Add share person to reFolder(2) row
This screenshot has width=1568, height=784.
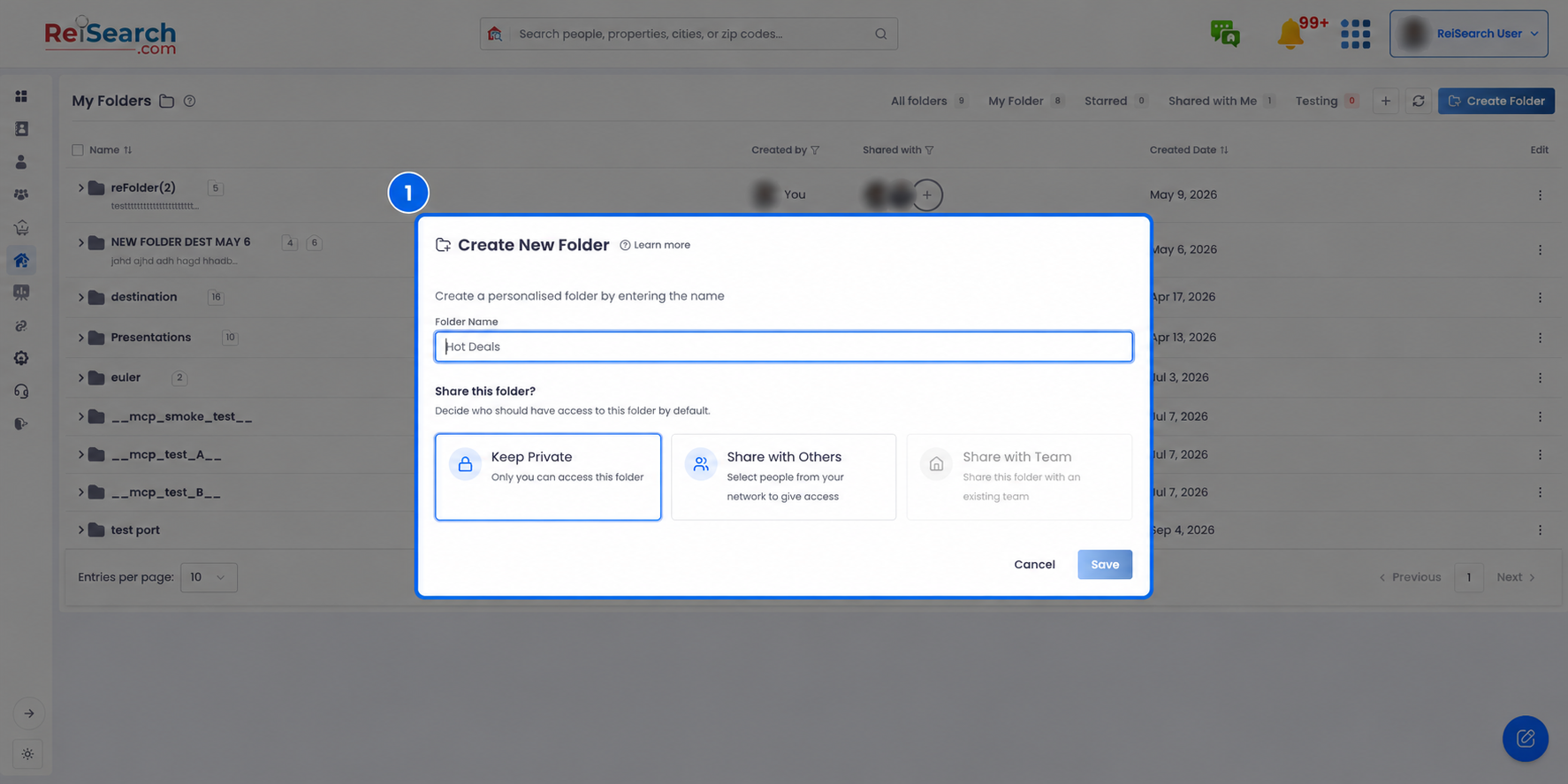[x=926, y=194]
